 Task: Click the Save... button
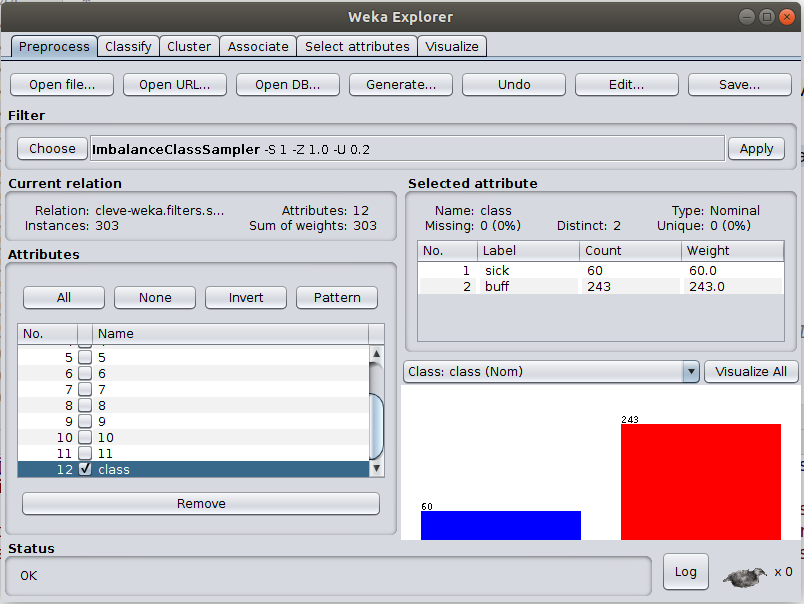coord(739,85)
